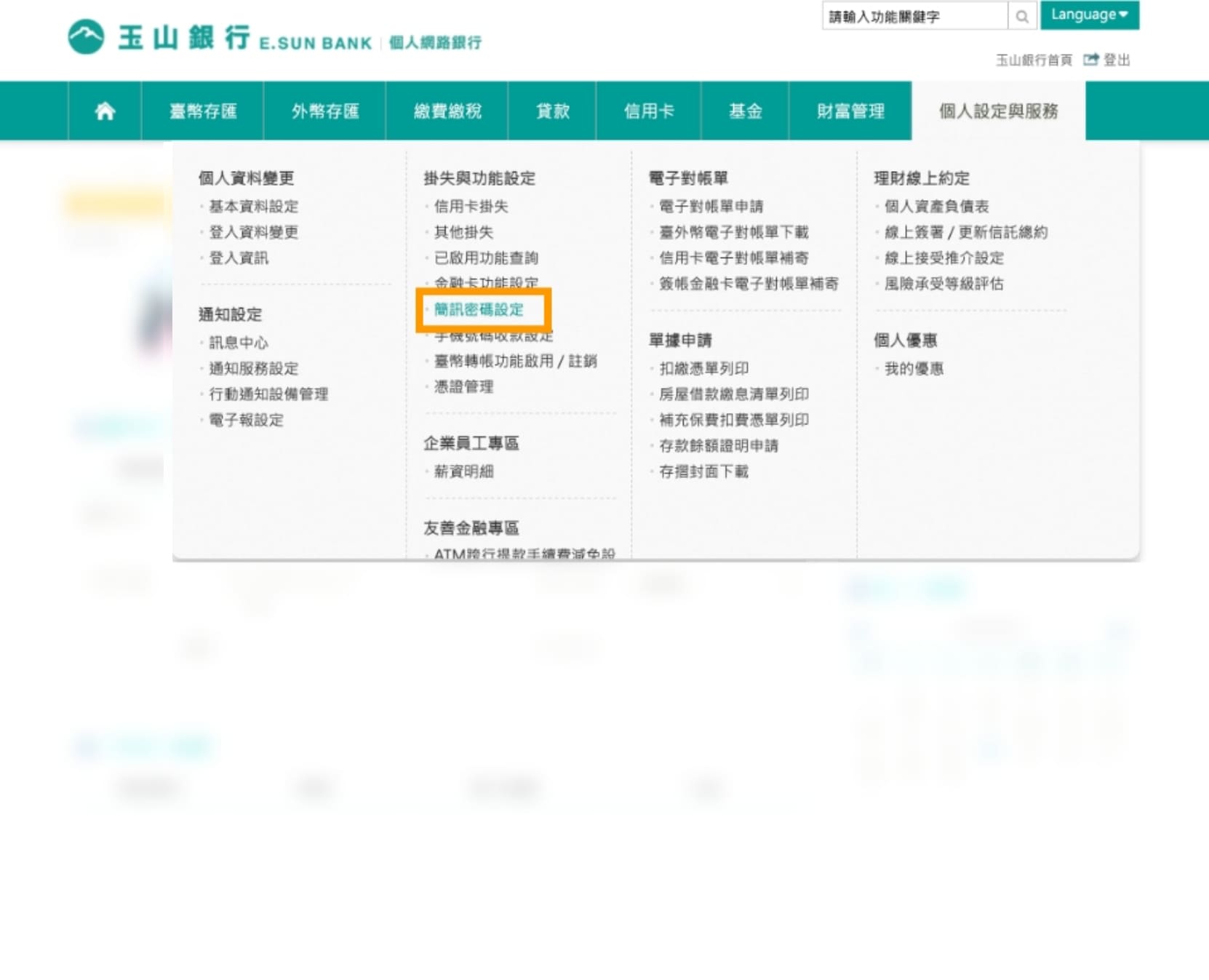
Task: Open 臺幣轉帳功能啟用 / 註銷
Action: coord(515,361)
